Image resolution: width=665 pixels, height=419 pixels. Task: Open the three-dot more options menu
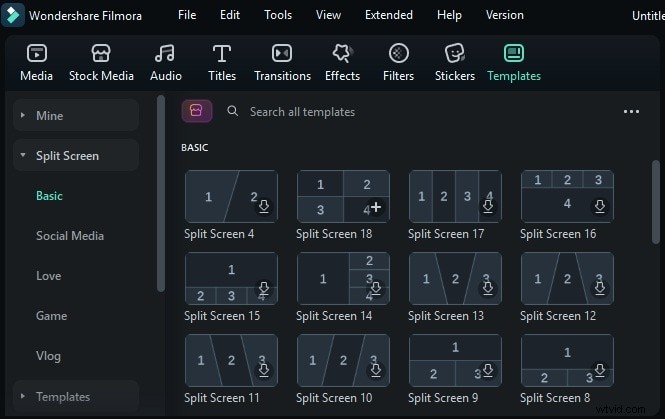click(x=631, y=112)
